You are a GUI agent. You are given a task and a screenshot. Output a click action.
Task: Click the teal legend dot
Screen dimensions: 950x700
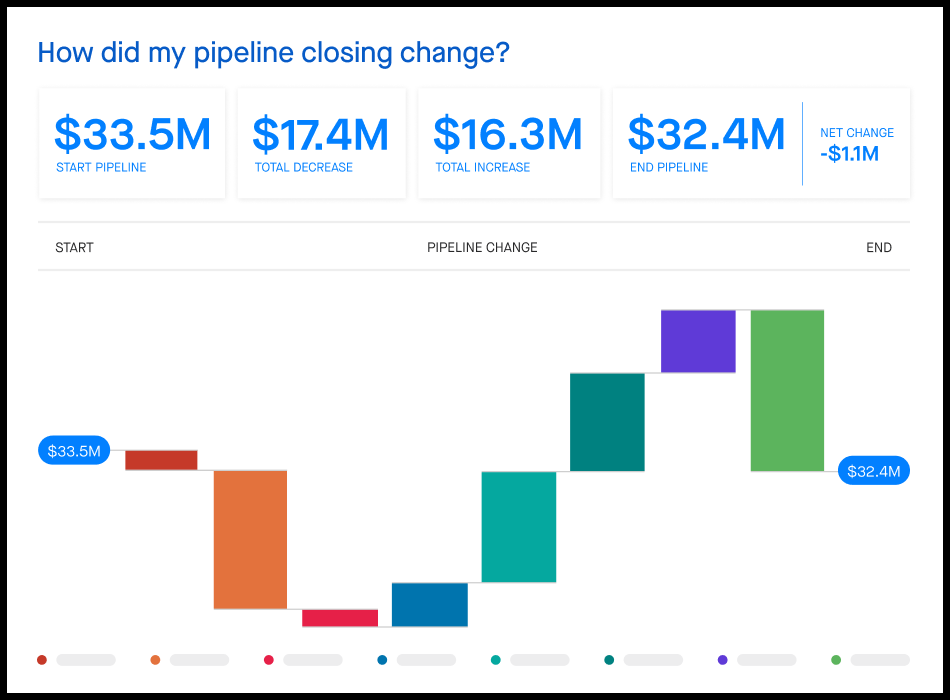[x=496, y=660]
